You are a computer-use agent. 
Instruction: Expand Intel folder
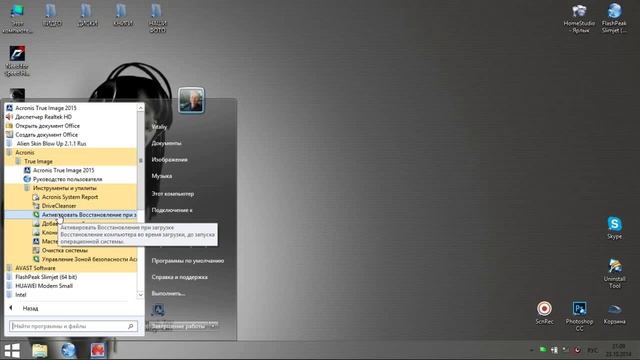pyautogui.click(x=20, y=295)
